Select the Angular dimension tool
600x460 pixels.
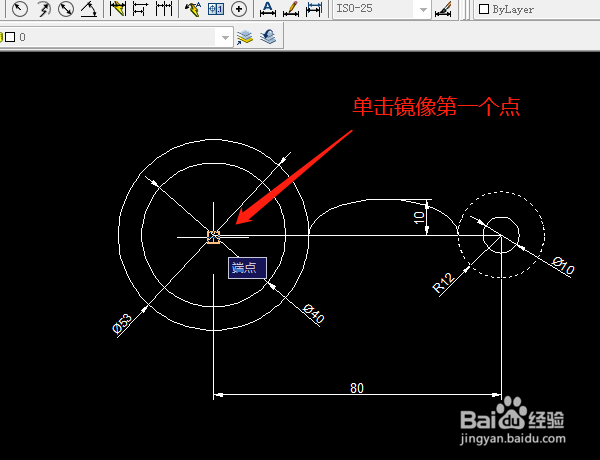coord(88,9)
